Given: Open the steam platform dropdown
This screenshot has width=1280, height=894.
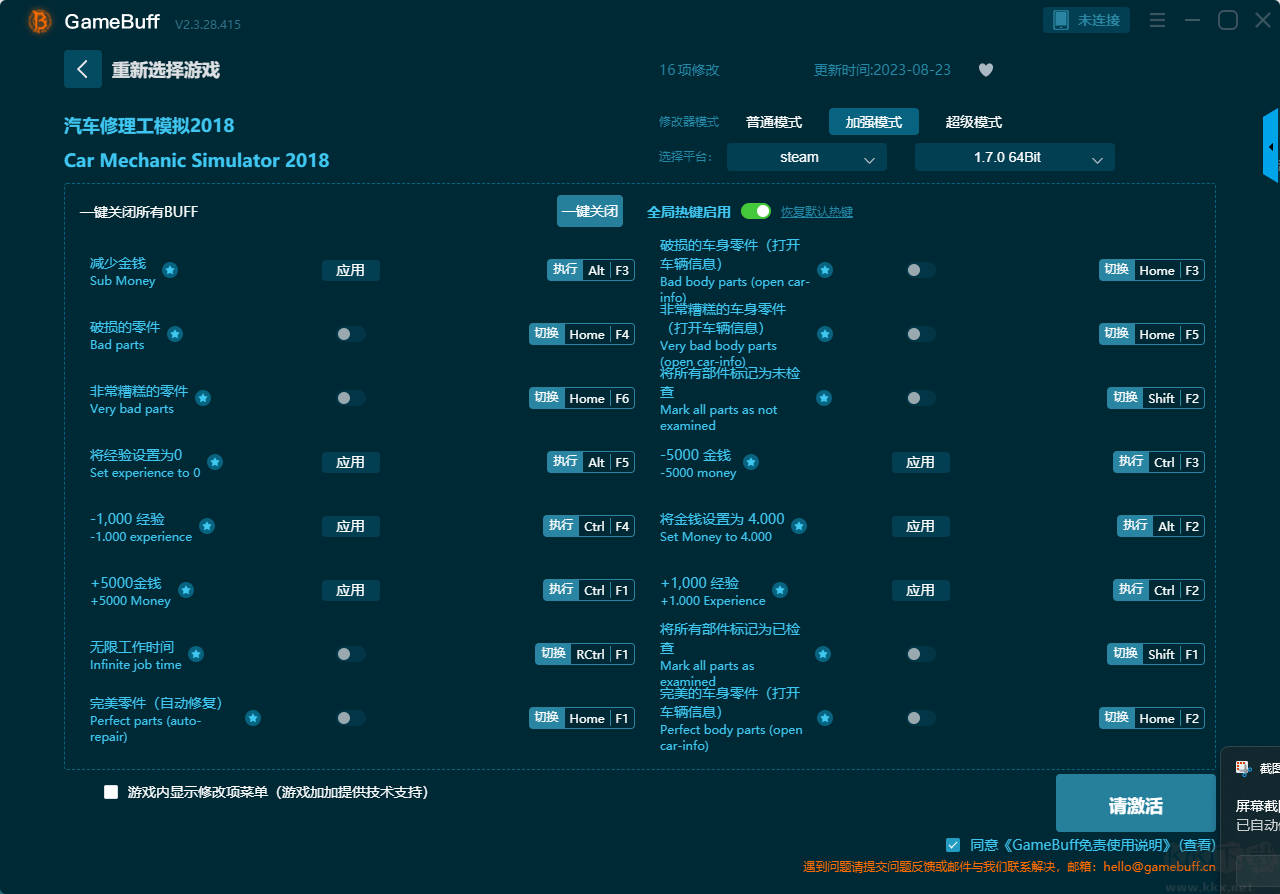Looking at the screenshot, I should coord(807,157).
